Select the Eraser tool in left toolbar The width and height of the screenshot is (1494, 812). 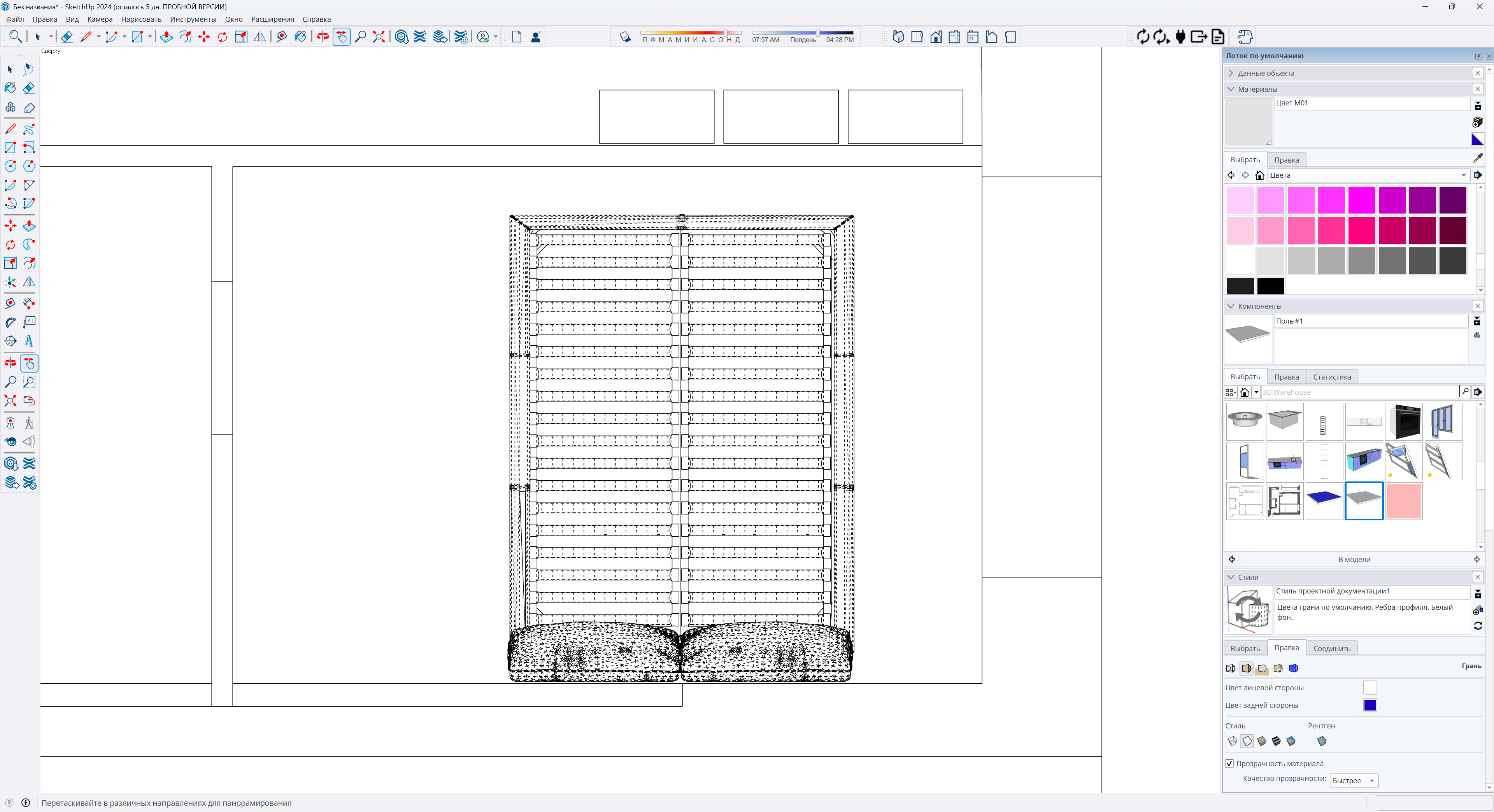(x=29, y=88)
